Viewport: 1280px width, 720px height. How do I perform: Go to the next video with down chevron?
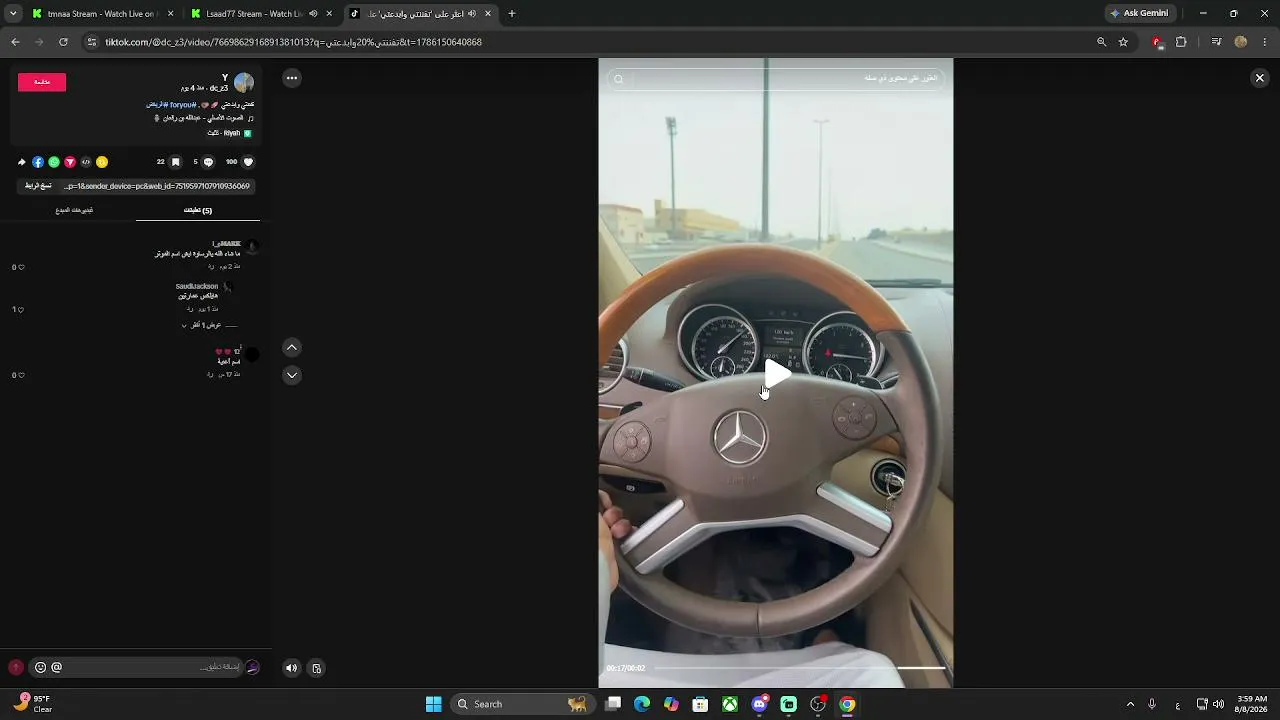click(292, 375)
